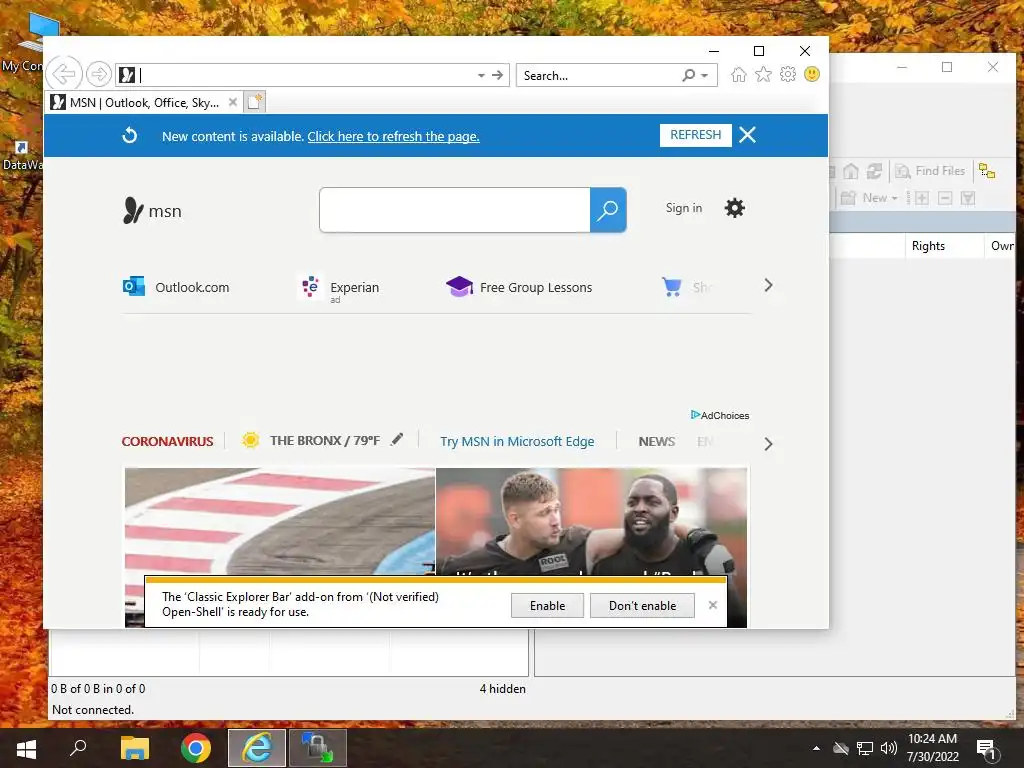Edit weather location with pencil icon
The height and width of the screenshot is (768, 1024).
pos(396,440)
